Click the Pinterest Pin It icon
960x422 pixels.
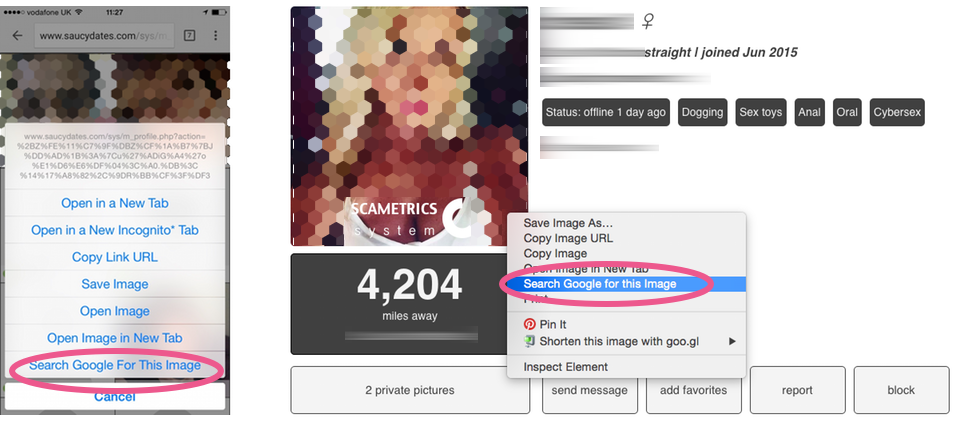530,324
